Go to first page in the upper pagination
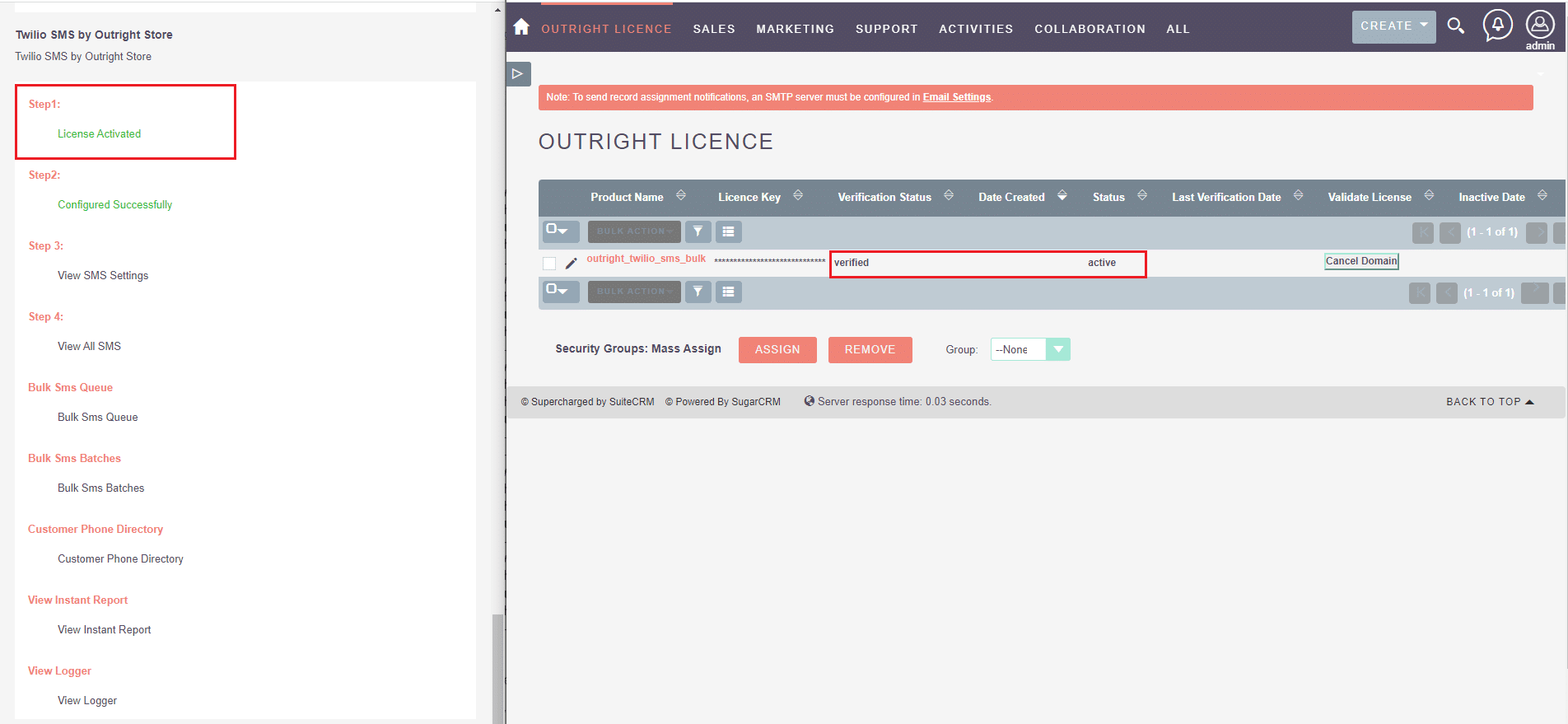Screen dimensions: 1568x724 (x=1422, y=232)
